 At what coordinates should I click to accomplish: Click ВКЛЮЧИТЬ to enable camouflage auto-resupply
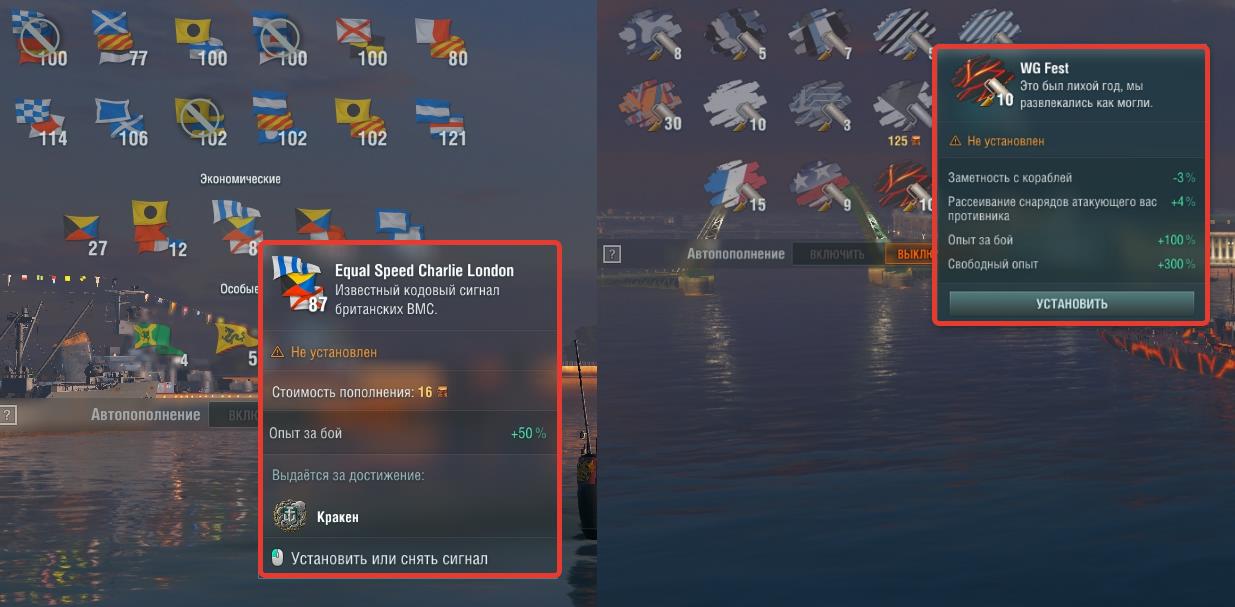point(837,254)
